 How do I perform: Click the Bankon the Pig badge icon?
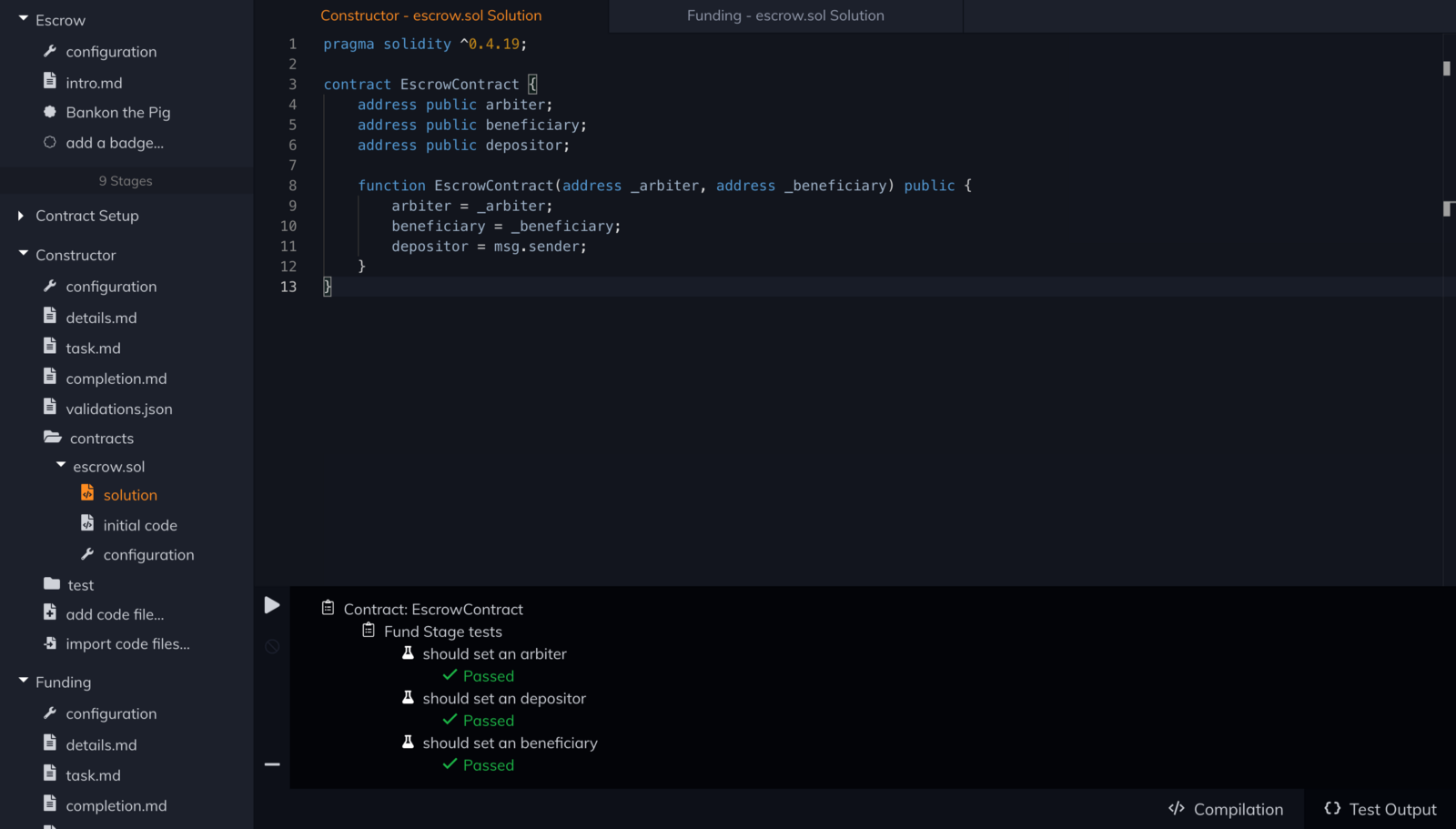pos(52,112)
